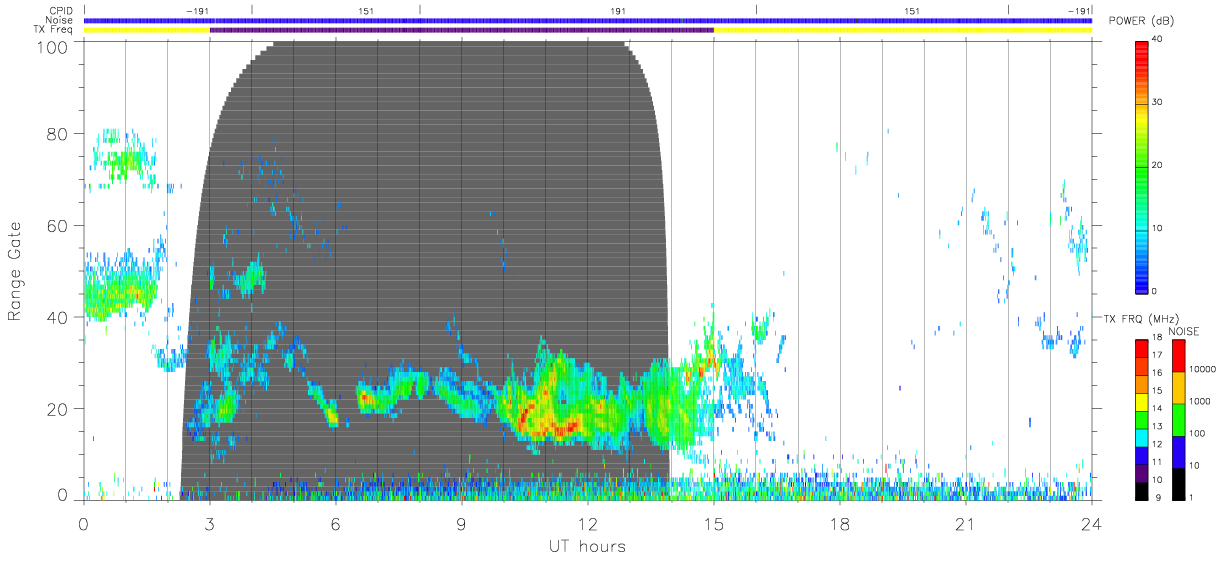
Task: Click the first -191 CPID value
Action: pyautogui.click(x=197, y=11)
